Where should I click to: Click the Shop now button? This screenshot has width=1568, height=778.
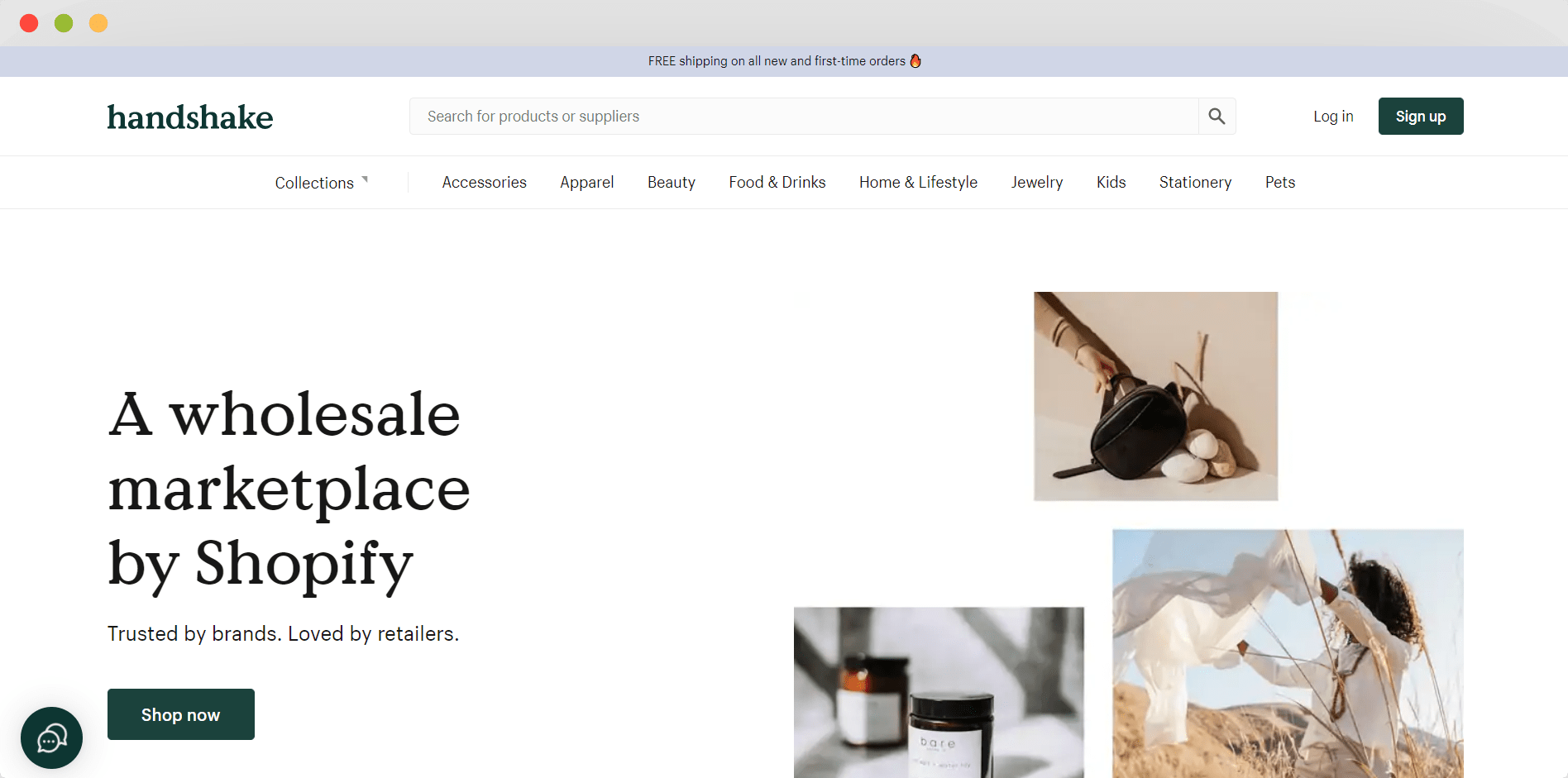tap(181, 714)
